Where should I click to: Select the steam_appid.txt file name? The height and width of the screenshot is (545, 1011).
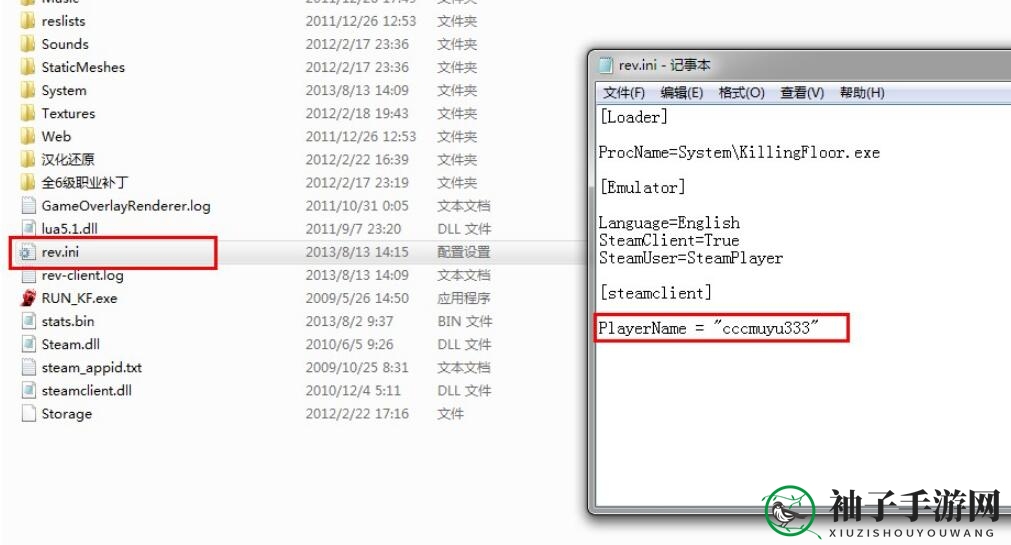[92, 368]
